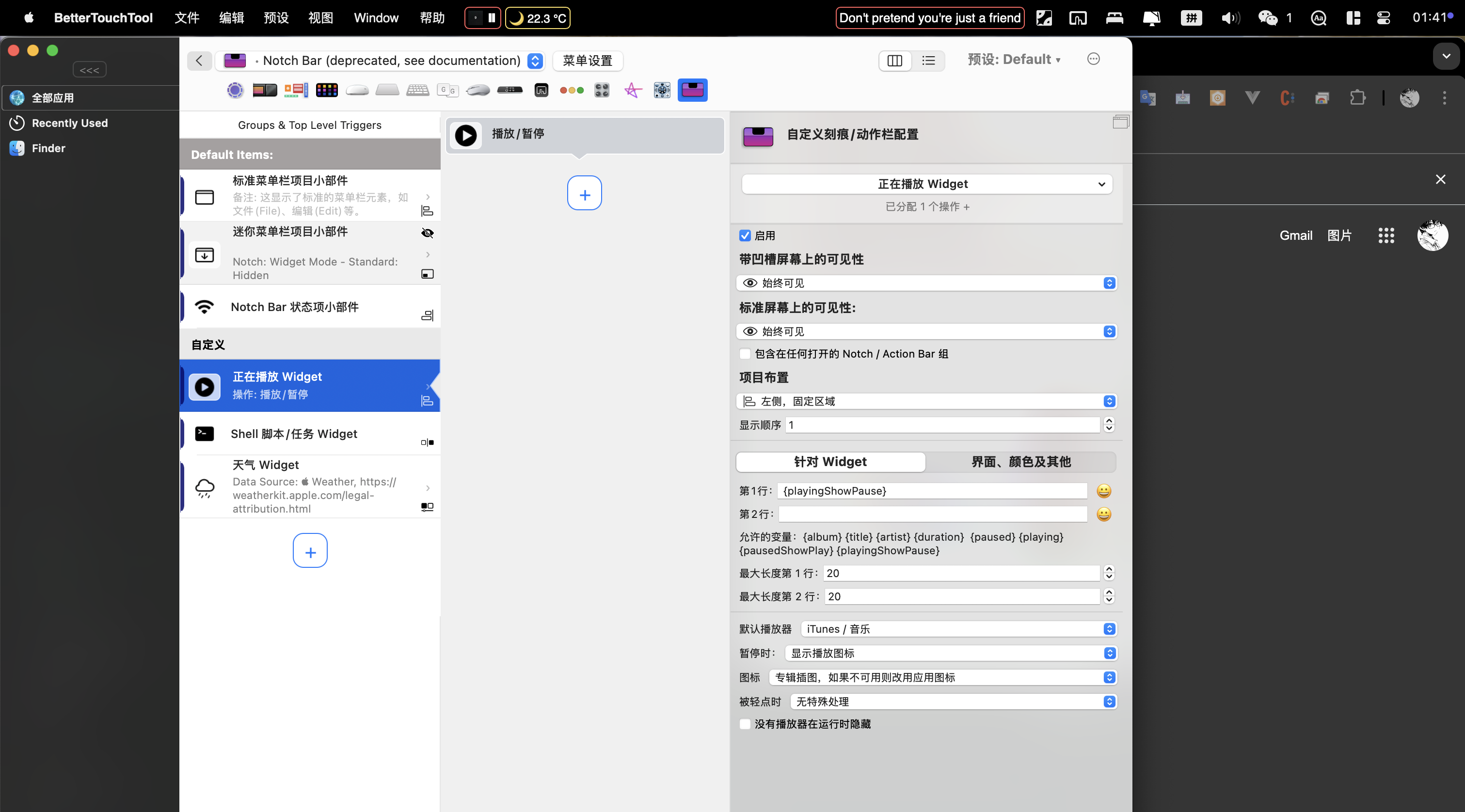Select the Magic Mouse trigger icon
1465x812 pixels.
[357, 90]
